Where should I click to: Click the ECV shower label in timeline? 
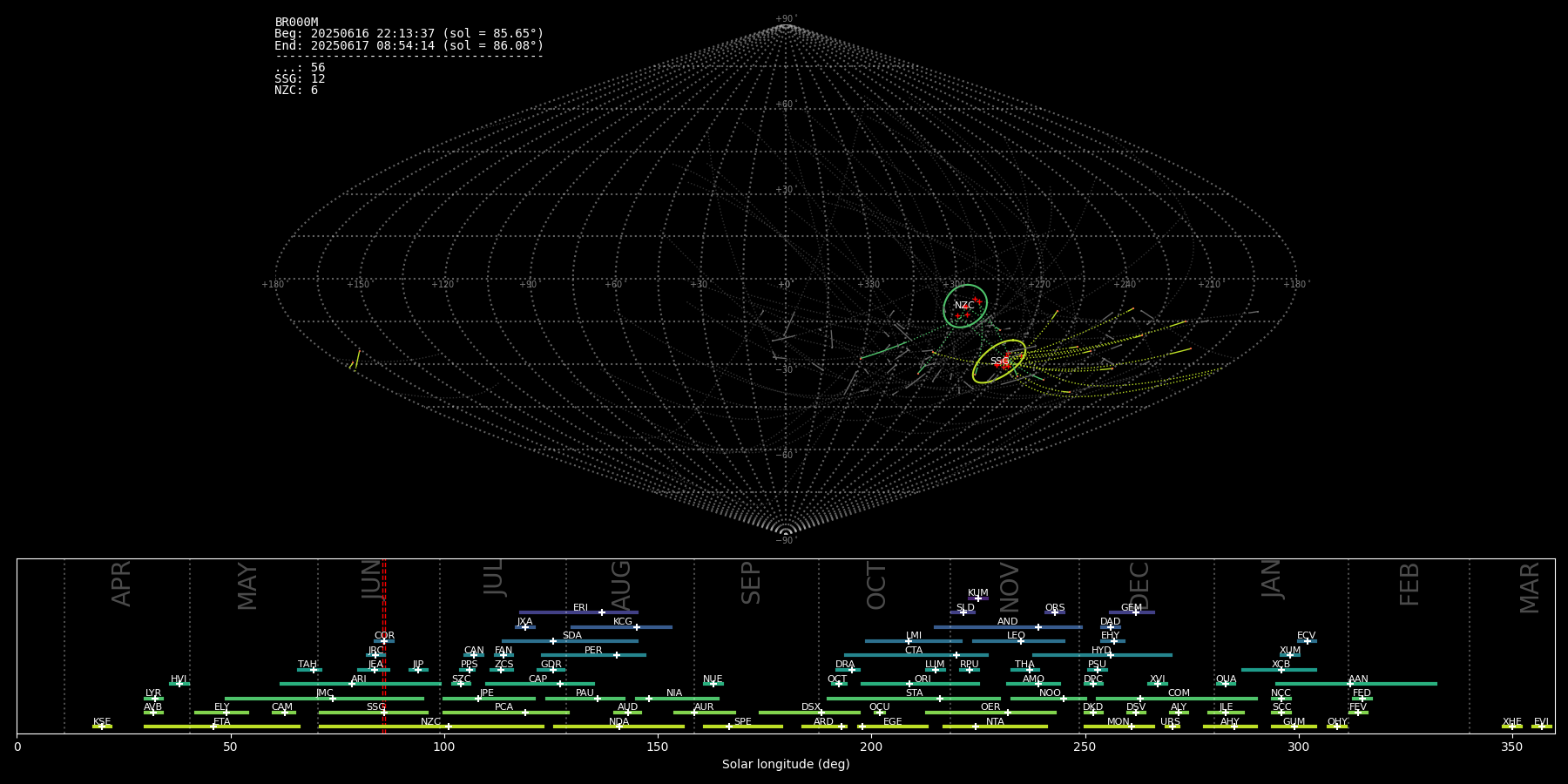(x=1307, y=636)
